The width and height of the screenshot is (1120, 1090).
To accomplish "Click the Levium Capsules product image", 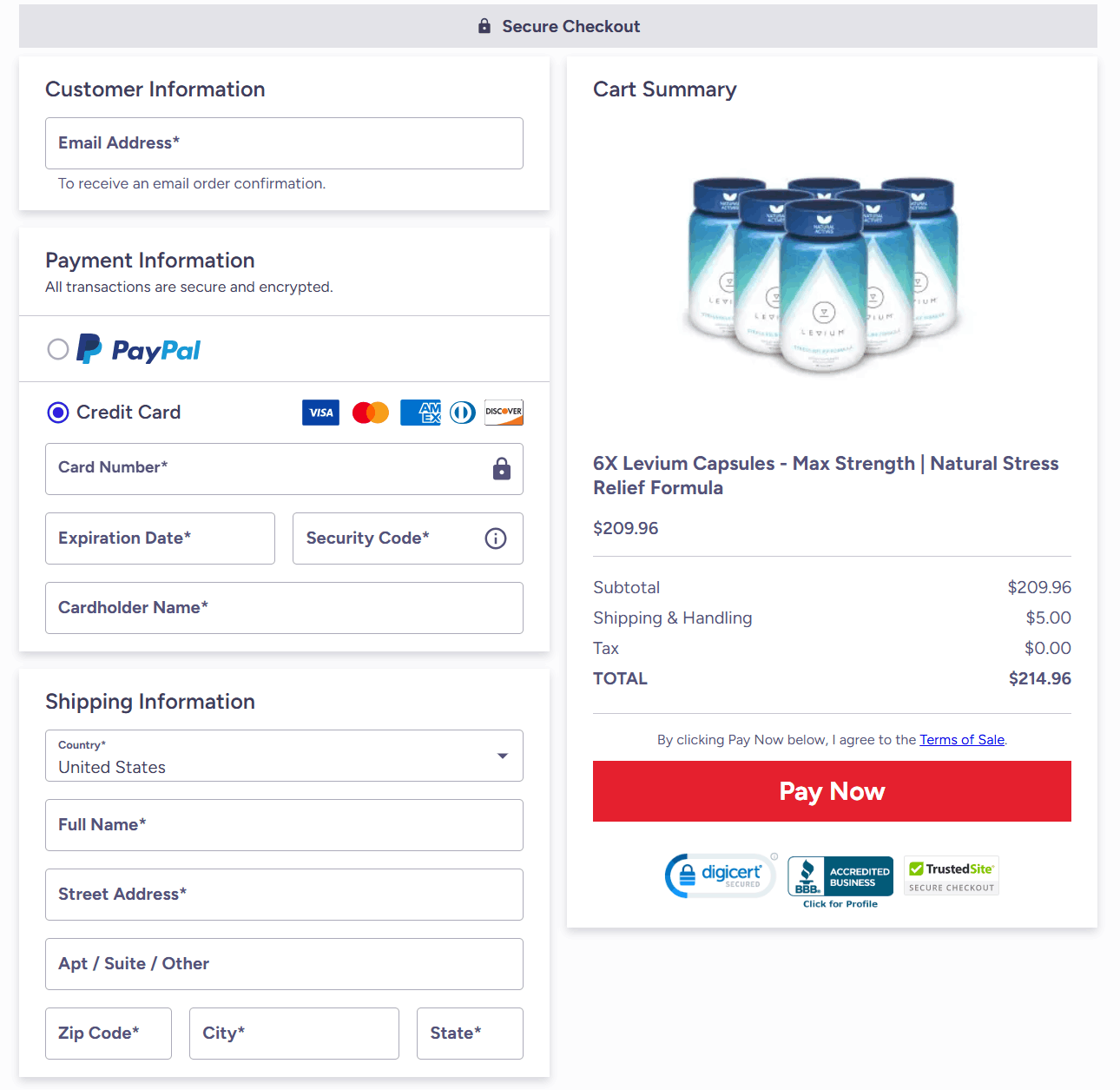I will pyautogui.click(x=823, y=274).
